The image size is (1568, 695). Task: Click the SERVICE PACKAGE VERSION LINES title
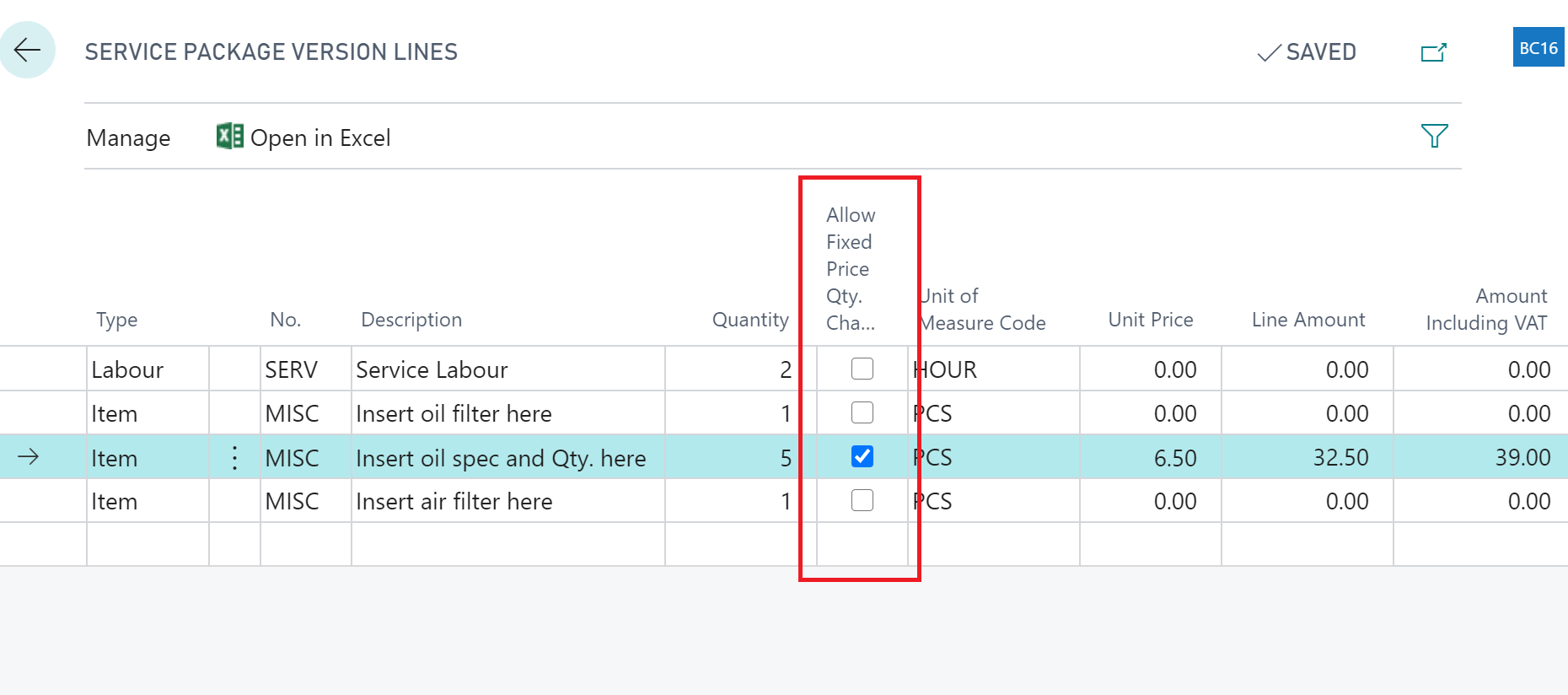[x=271, y=51]
